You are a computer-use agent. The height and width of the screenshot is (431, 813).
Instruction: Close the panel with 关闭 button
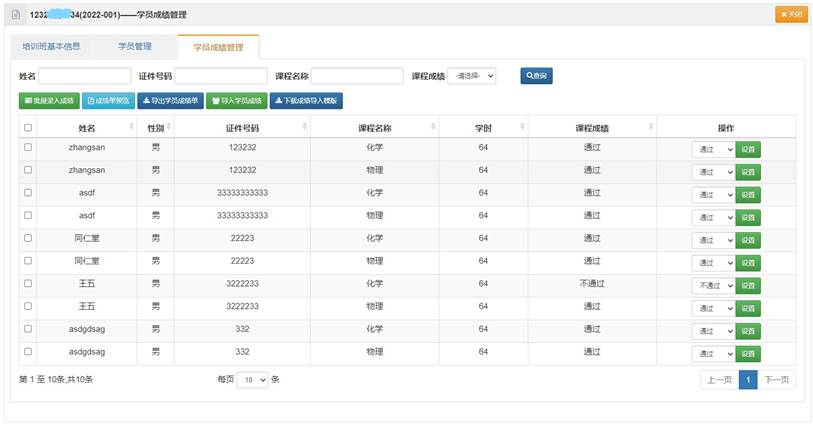(791, 15)
